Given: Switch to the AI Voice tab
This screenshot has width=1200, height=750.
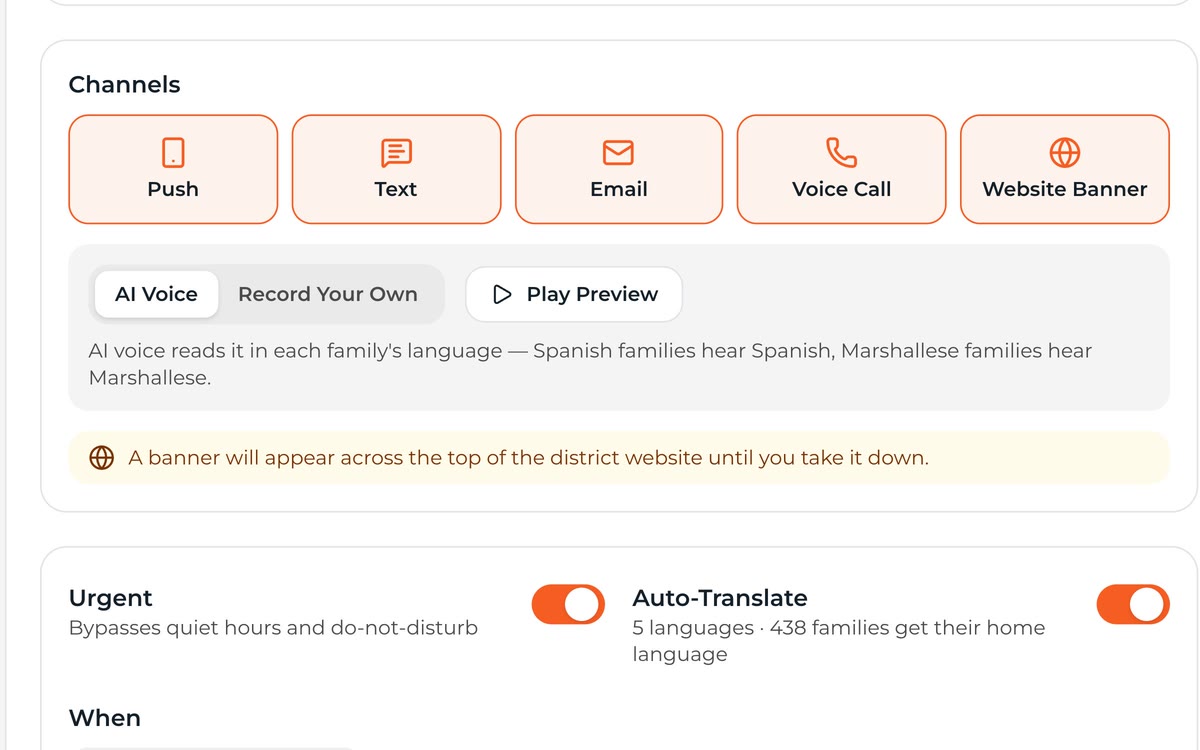Looking at the screenshot, I should tap(156, 294).
